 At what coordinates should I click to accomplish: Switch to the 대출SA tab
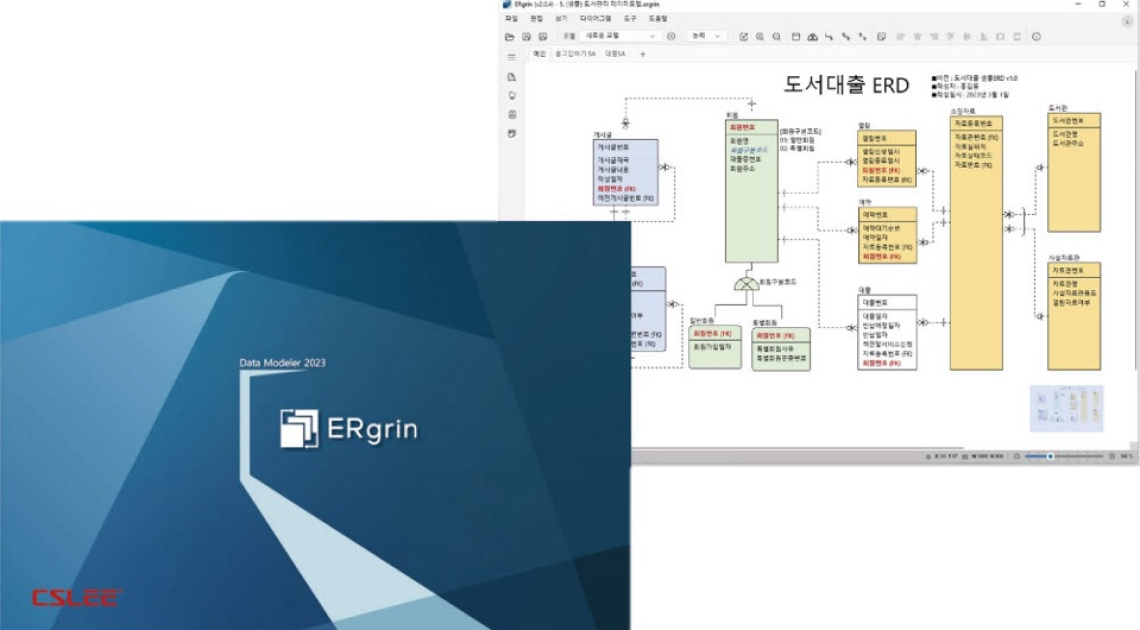[615, 54]
